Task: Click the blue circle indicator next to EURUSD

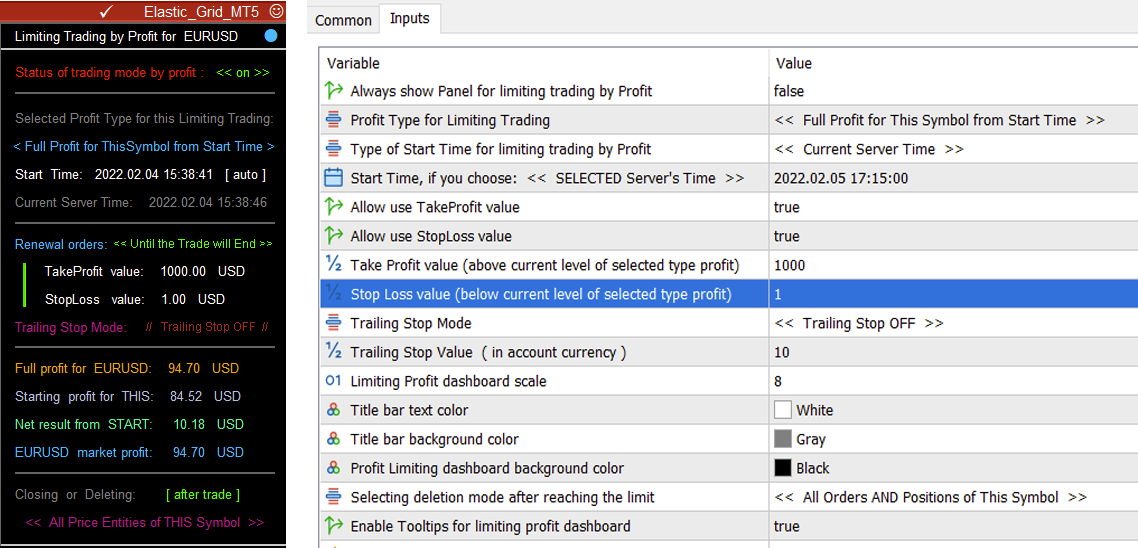Action: pos(271,36)
